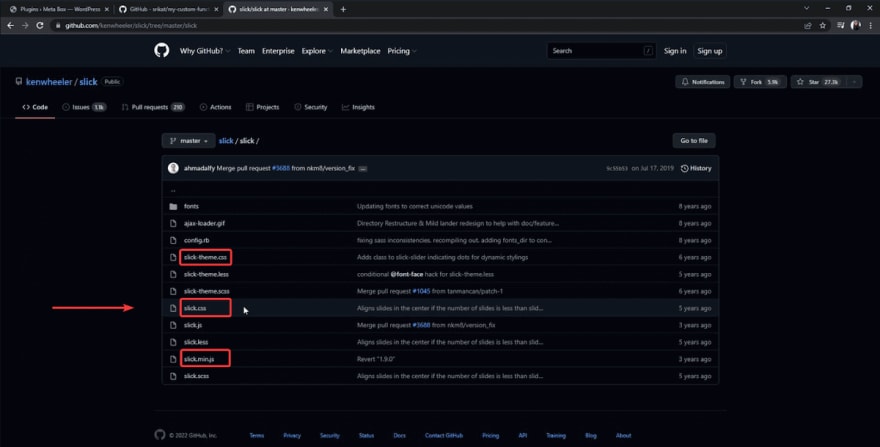
Task: Click Team in the header navigation
Action: (x=246, y=51)
